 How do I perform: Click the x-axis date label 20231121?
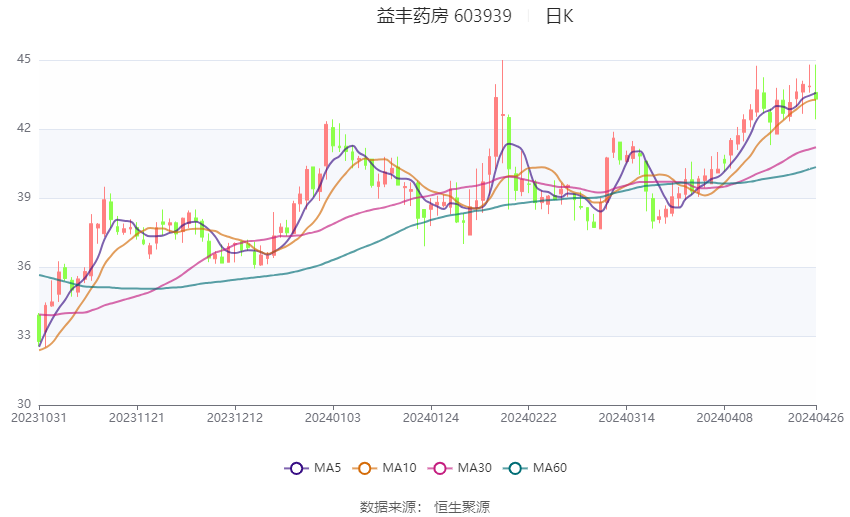137,418
